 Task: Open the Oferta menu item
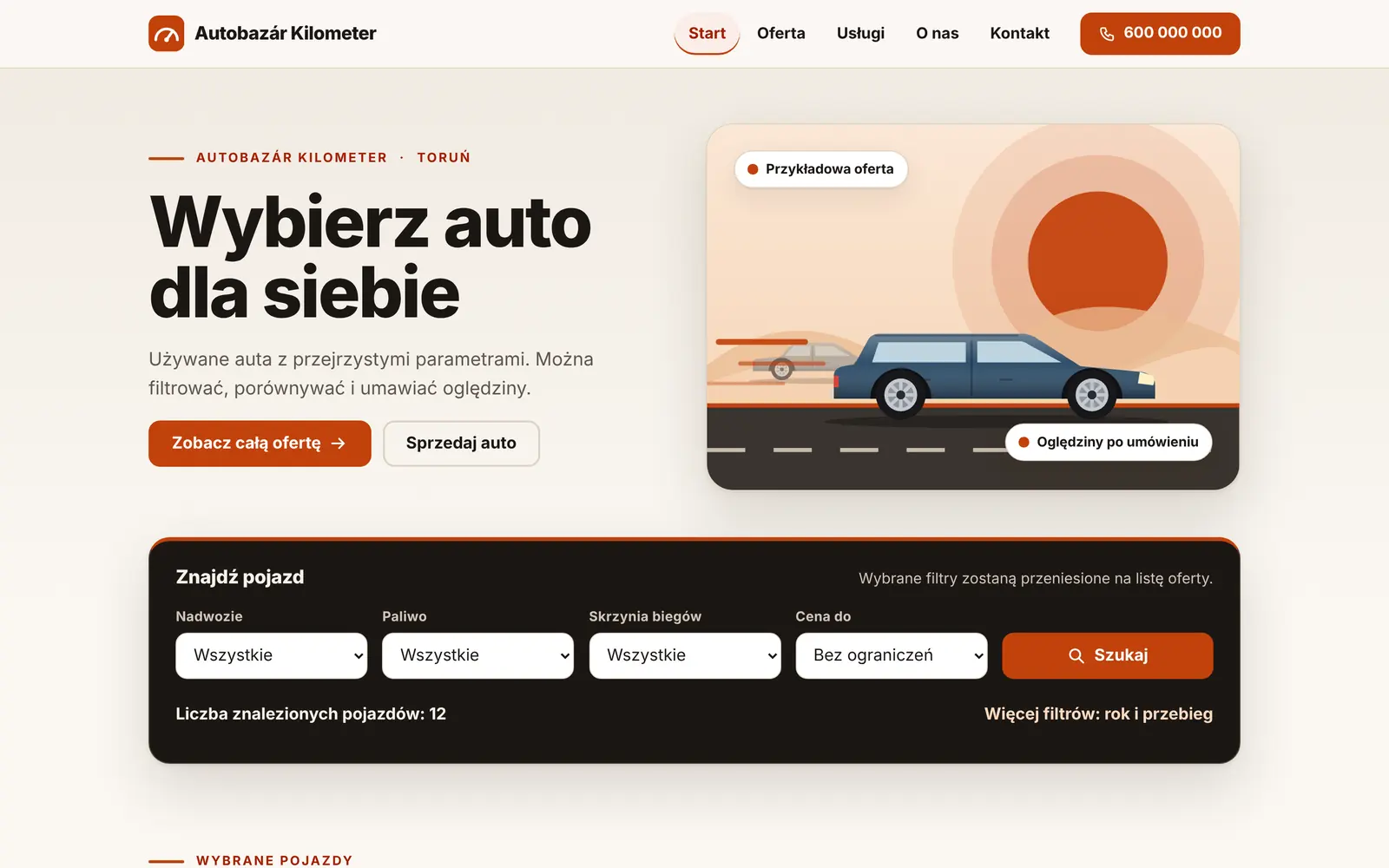coord(781,33)
